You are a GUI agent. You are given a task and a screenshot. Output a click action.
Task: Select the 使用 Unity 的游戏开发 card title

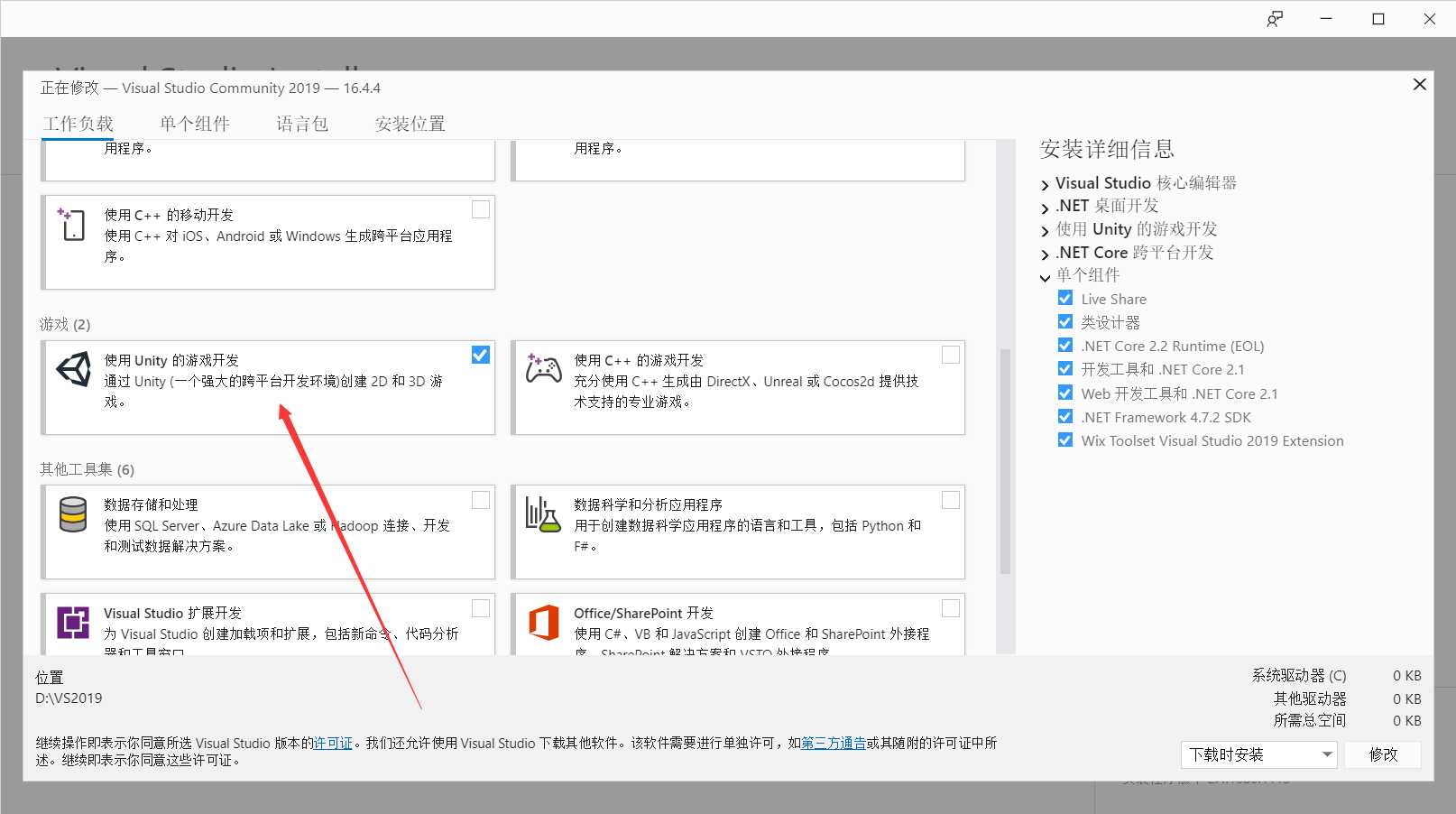tap(171, 360)
